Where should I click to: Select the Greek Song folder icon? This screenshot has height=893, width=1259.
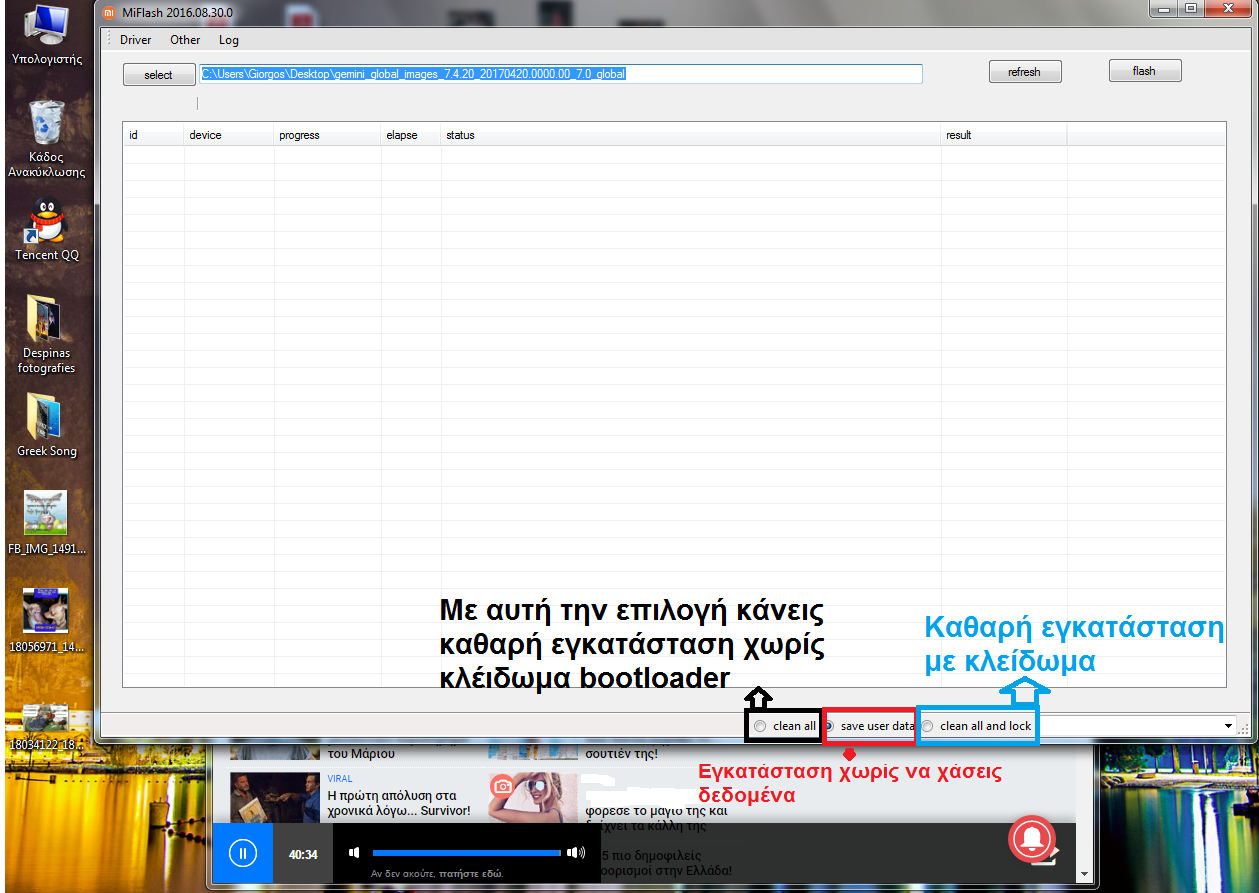[x=46, y=424]
